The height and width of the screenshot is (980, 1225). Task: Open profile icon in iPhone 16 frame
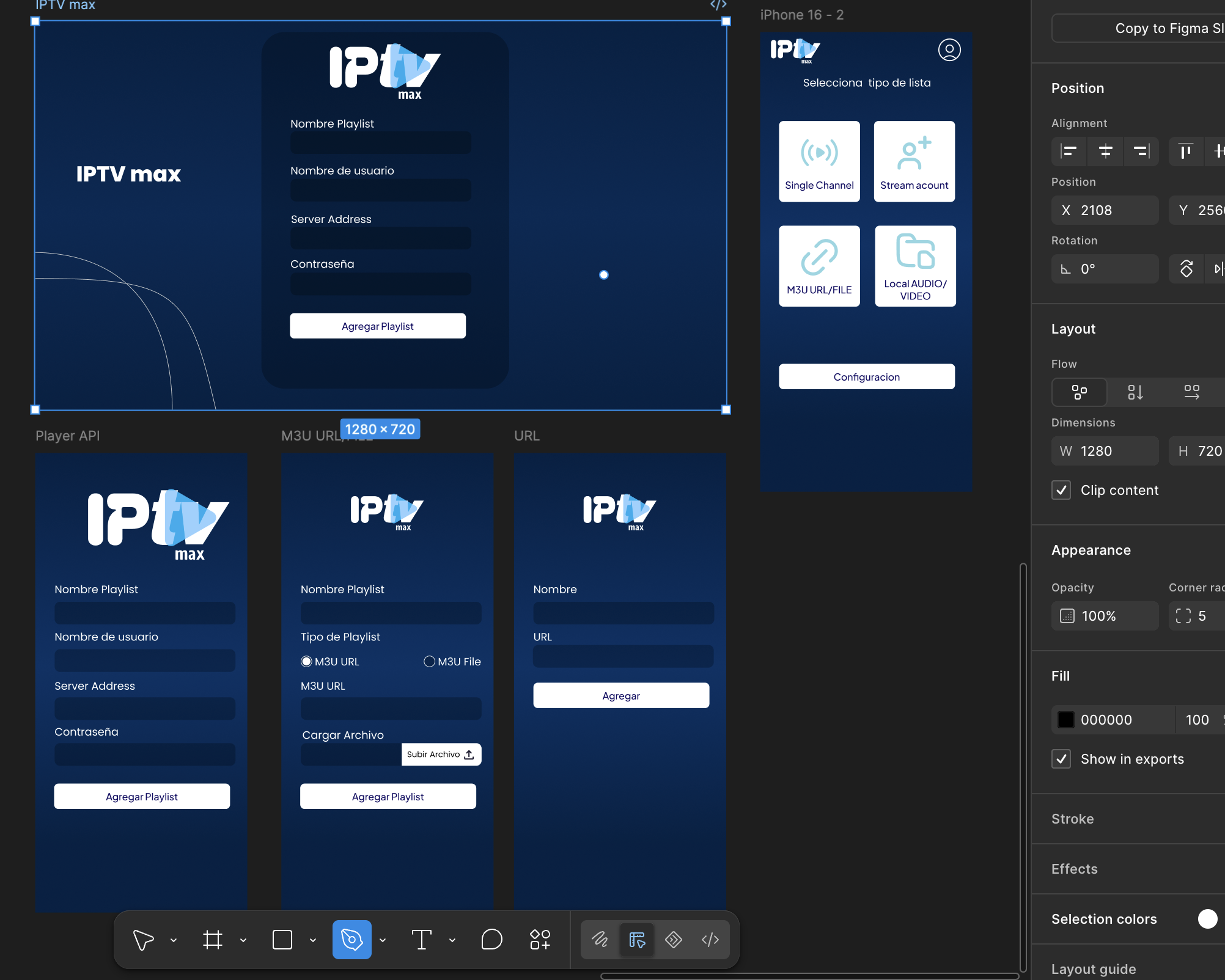(949, 49)
